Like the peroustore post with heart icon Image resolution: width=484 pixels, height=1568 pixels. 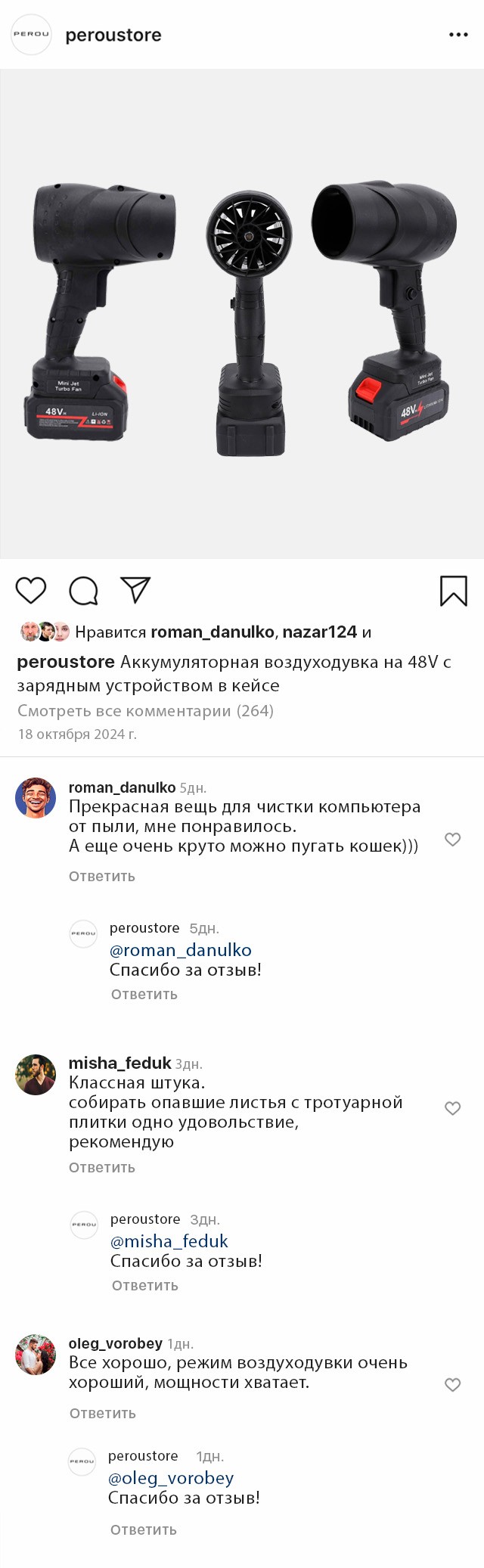31,590
